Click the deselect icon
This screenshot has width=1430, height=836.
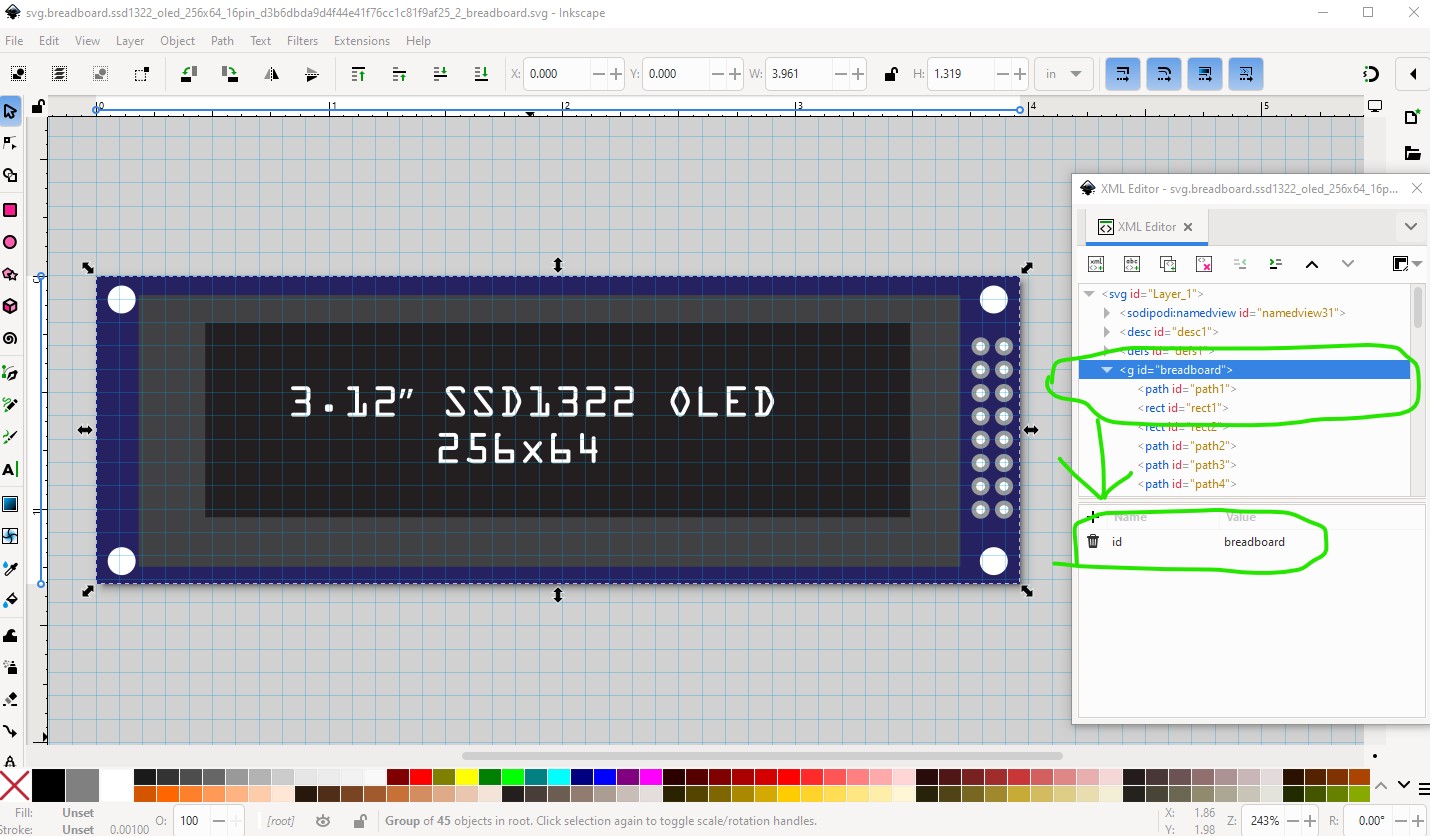click(x=100, y=73)
